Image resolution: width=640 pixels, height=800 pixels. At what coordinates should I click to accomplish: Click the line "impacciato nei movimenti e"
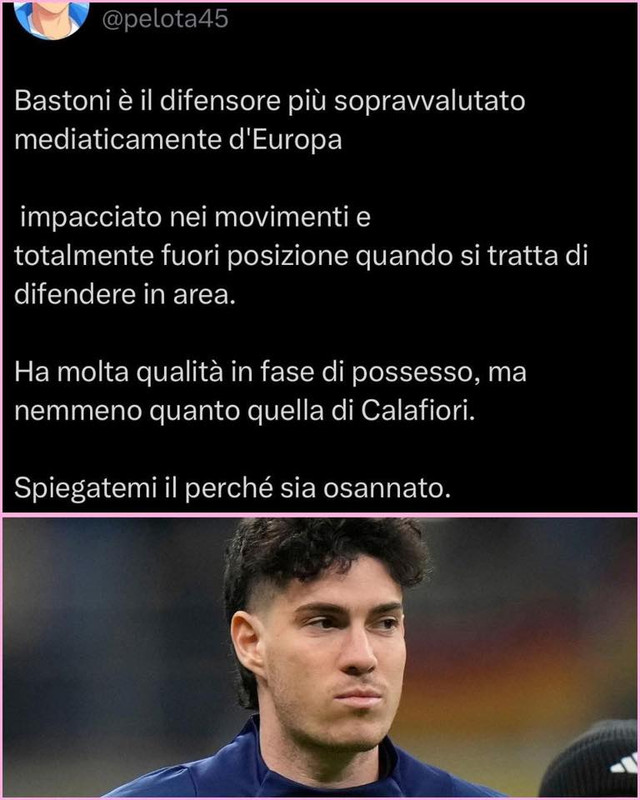point(195,217)
